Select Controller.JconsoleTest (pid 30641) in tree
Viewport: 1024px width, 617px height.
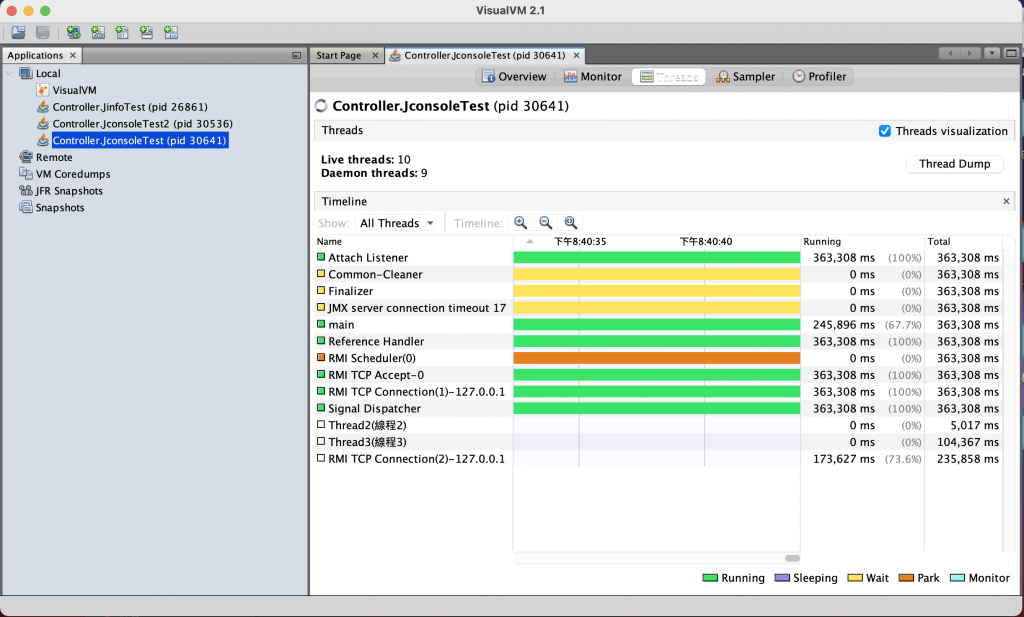[133, 140]
